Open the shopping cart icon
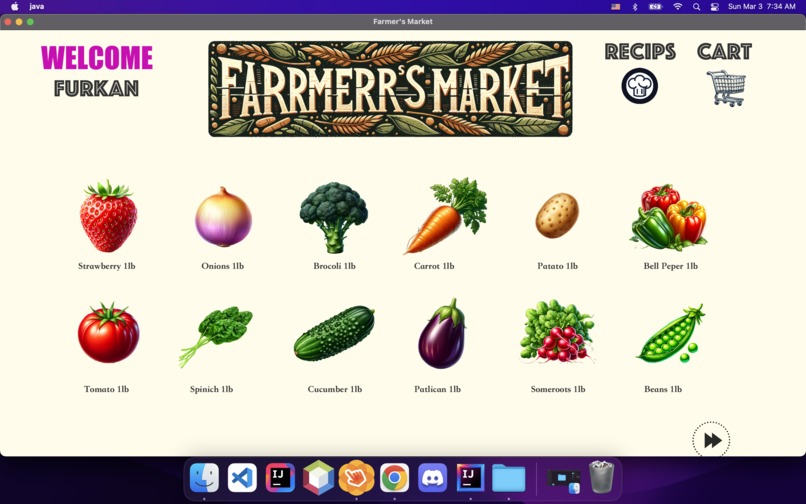The width and height of the screenshot is (806, 504). [727, 88]
